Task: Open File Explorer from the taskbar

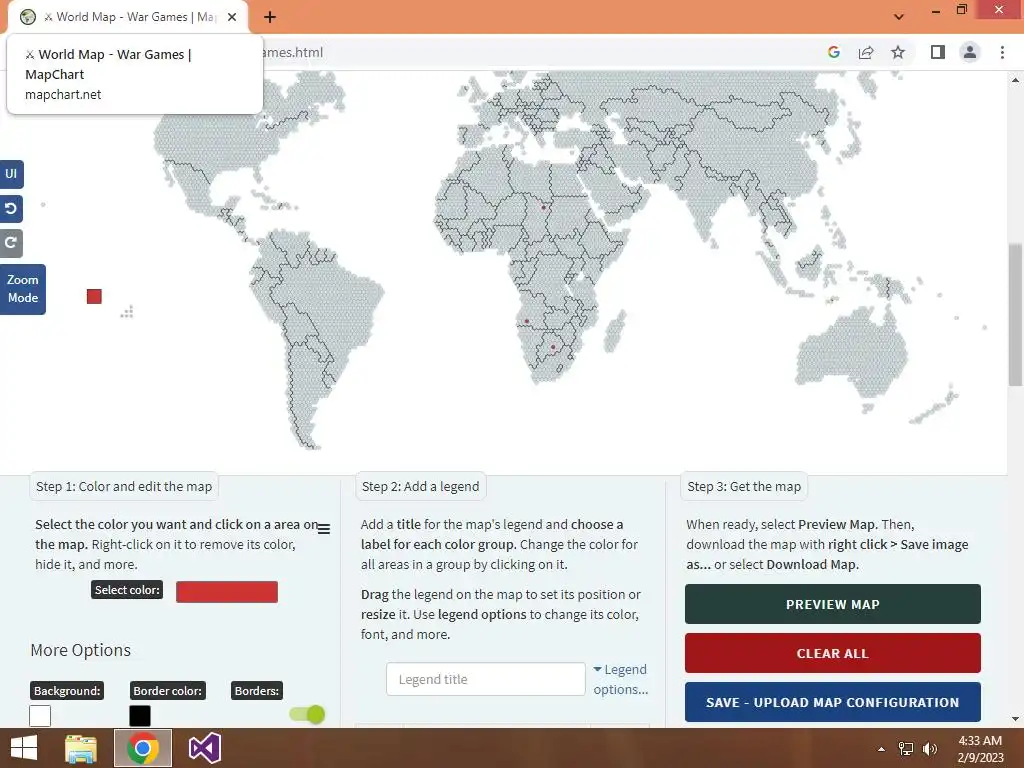Action: click(x=81, y=748)
